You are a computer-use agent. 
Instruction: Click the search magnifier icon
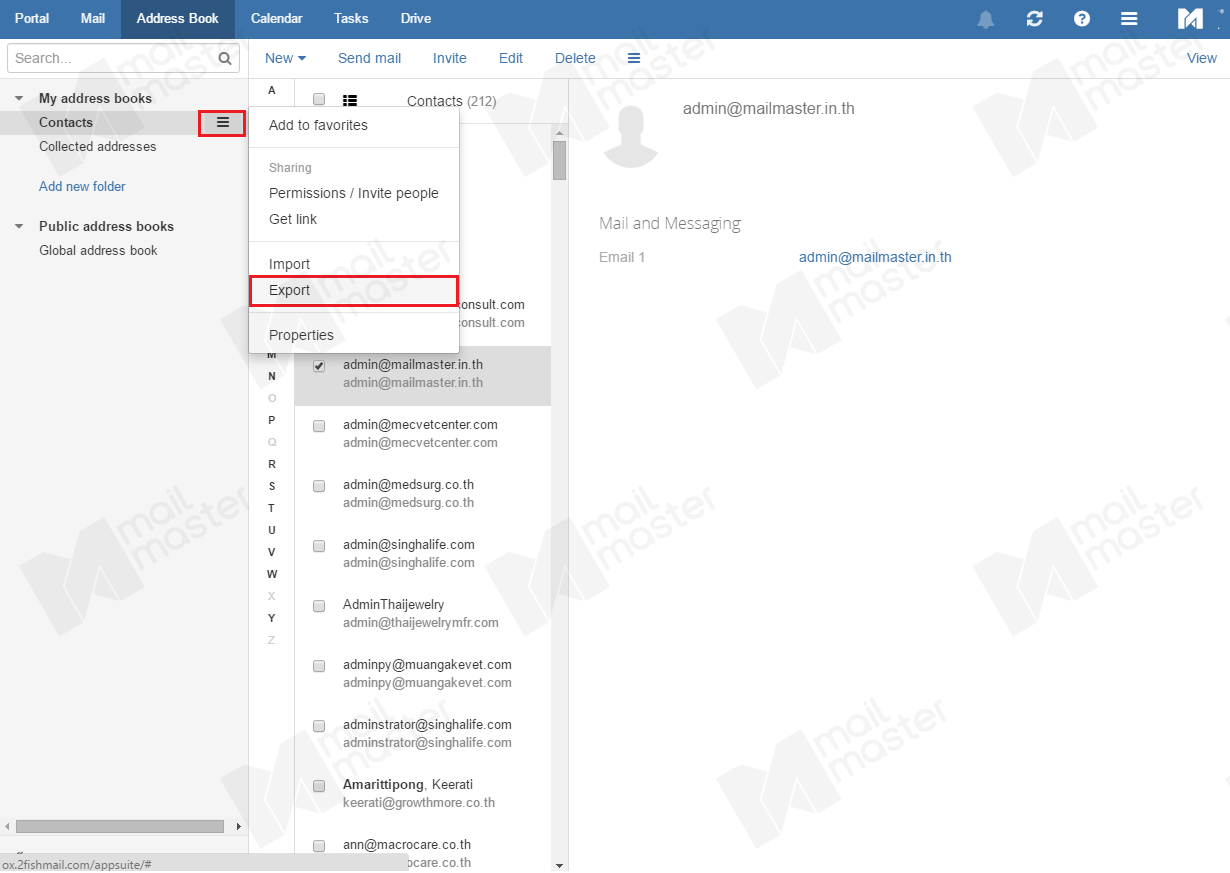coord(225,58)
